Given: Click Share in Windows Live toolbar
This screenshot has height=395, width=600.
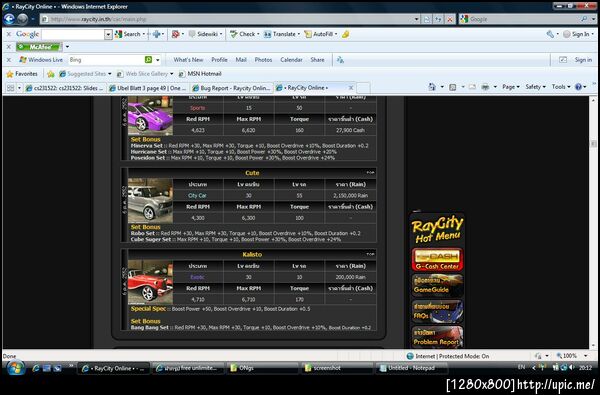Looking at the screenshot, I should click(317, 60).
